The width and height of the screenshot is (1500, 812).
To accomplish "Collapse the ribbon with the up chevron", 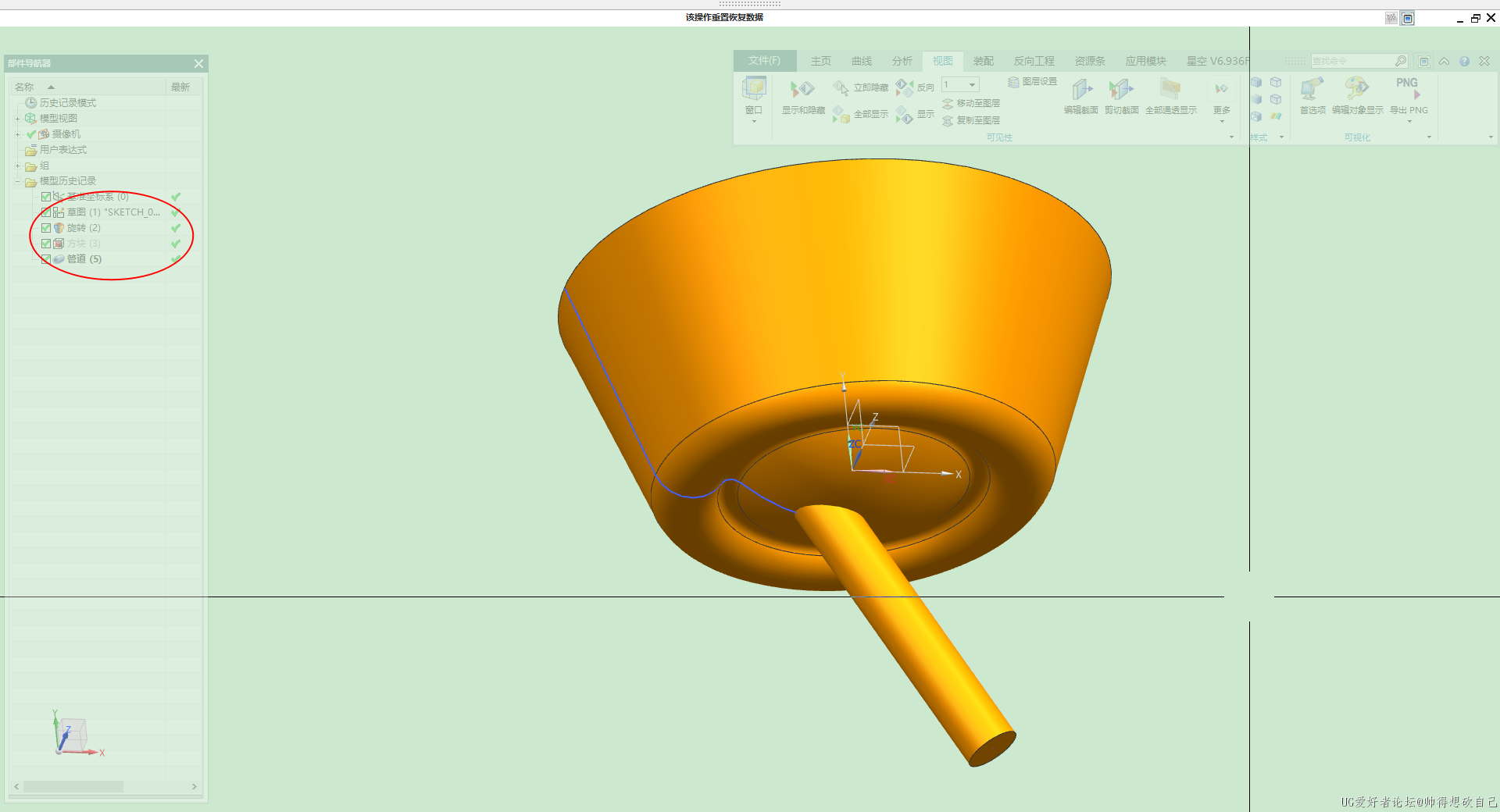I will point(1444,61).
